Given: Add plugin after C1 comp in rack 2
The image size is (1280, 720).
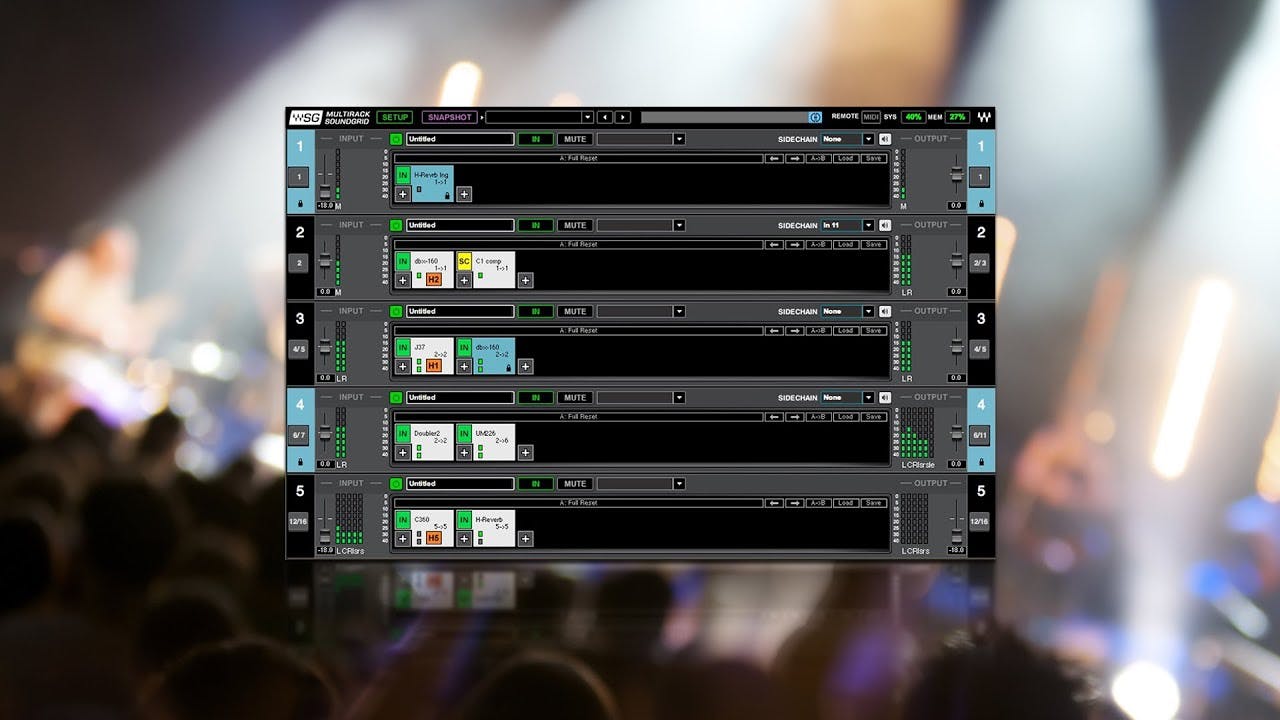Looking at the screenshot, I should pos(525,280).
